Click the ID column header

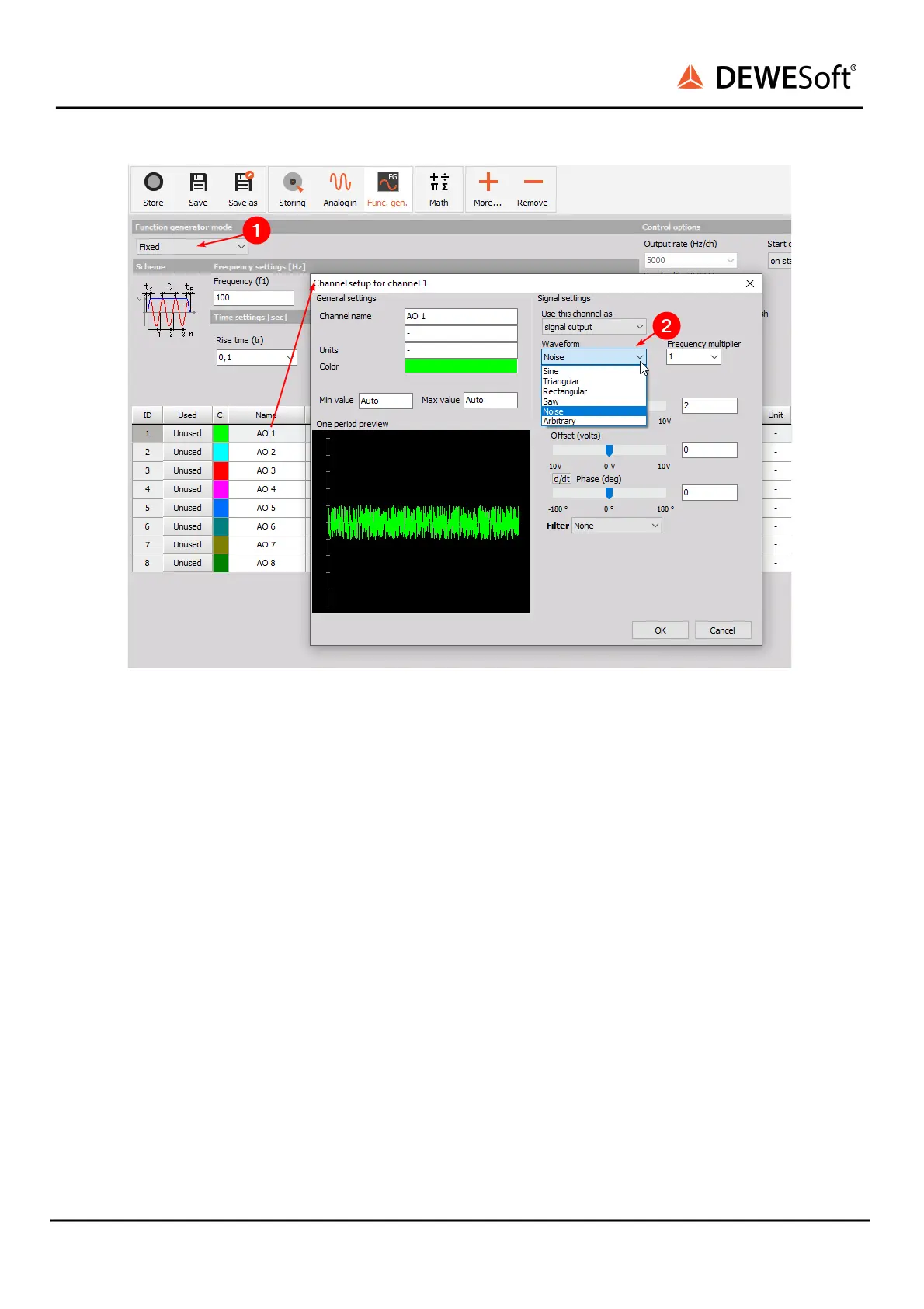click(x=148, y=415)
